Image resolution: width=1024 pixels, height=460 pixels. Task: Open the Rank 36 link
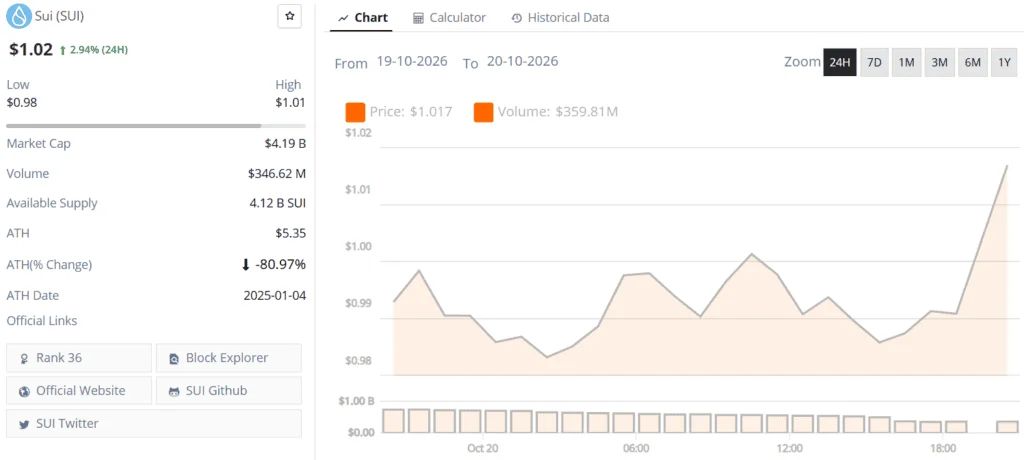click(79, 358)
